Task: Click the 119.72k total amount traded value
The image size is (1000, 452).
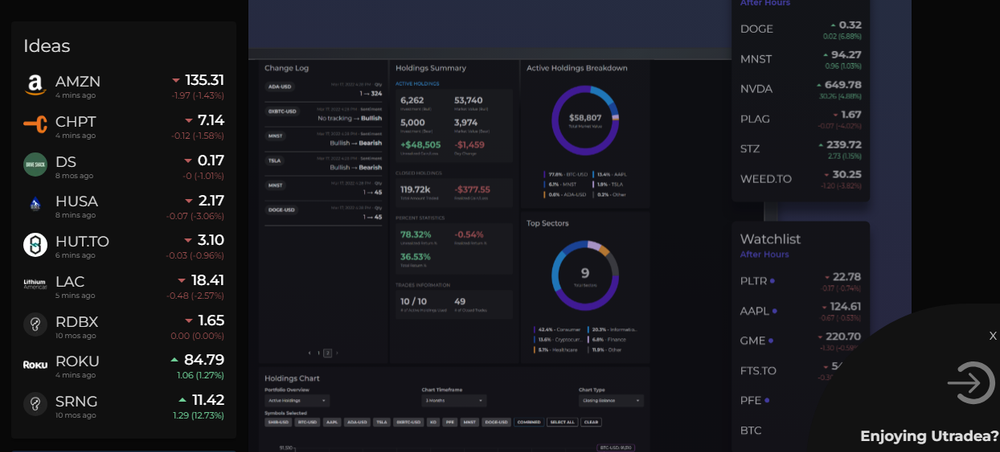Action: tap(415, 189)
